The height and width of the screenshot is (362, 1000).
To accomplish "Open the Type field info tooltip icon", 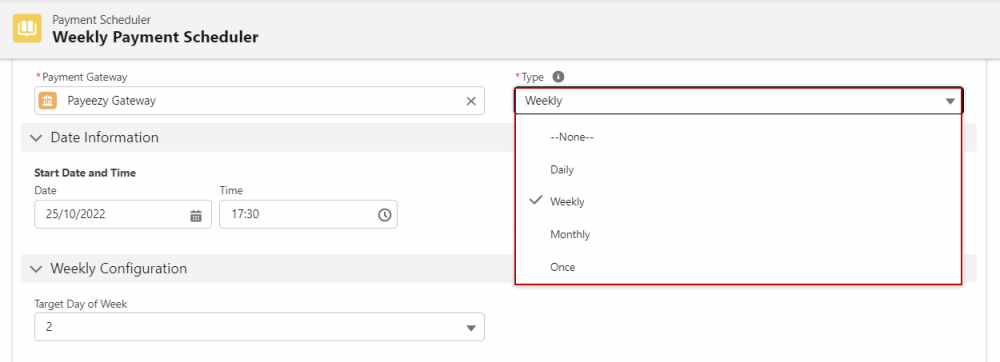I will [x=558, y=76].
